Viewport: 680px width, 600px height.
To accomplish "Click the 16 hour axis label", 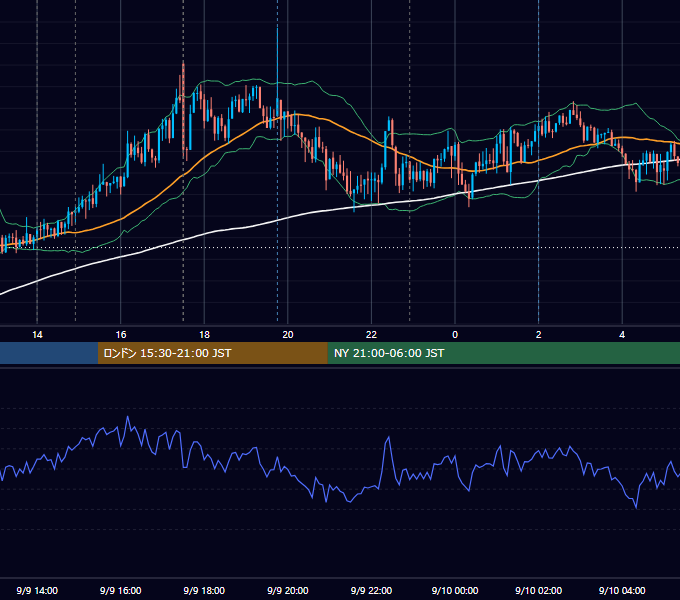I will pyautogui.click(x=121, y=335).
